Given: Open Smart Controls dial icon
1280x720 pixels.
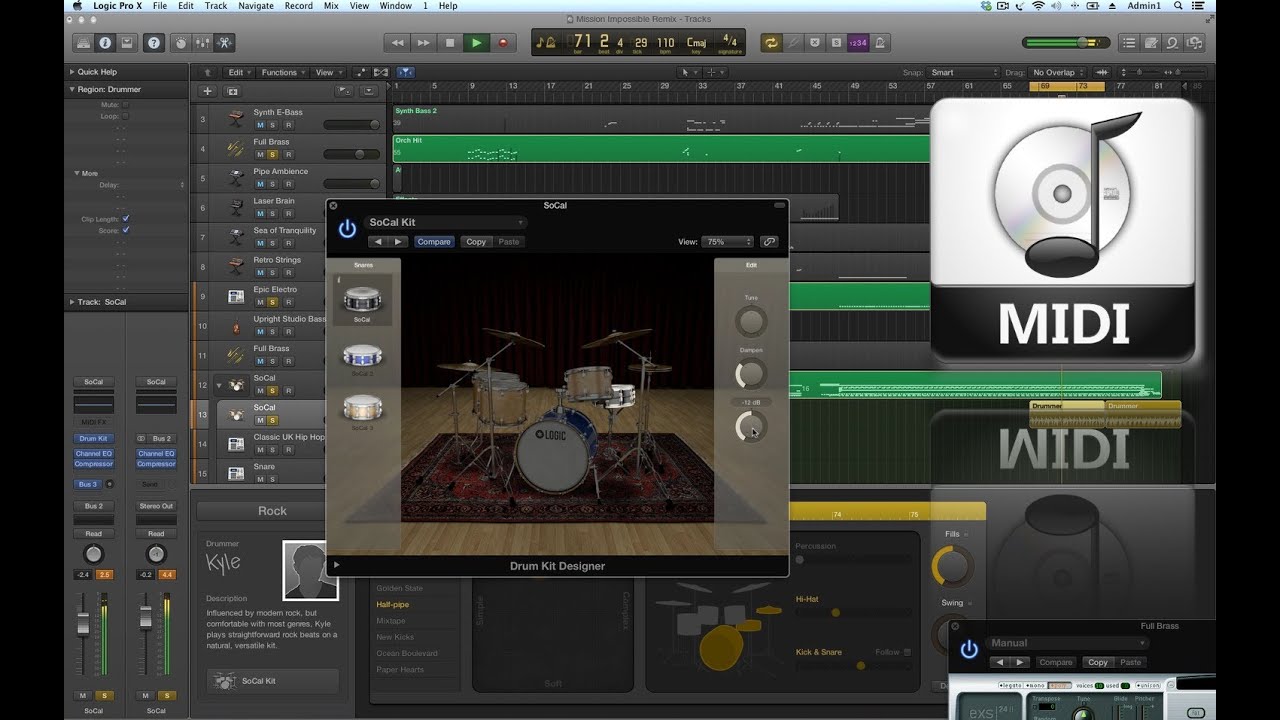Looking at the screenshot, I should coord(181,43).
